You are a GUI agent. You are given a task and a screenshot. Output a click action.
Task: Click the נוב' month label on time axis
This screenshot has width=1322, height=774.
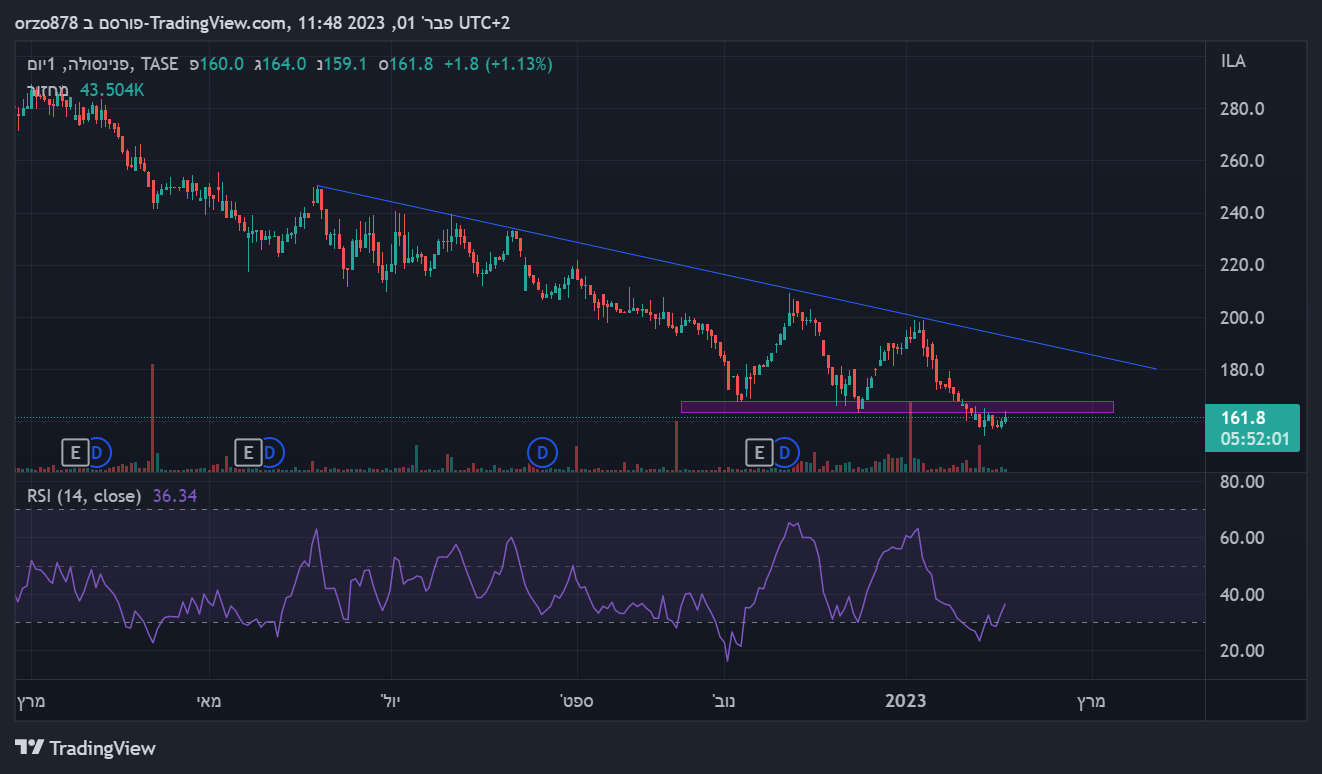coord(726,701)
